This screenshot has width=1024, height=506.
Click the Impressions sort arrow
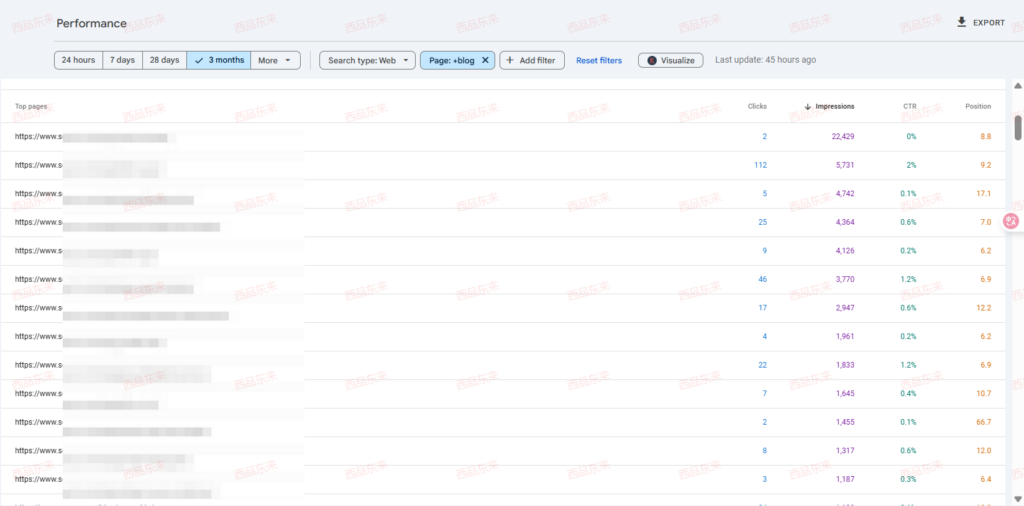808,106
